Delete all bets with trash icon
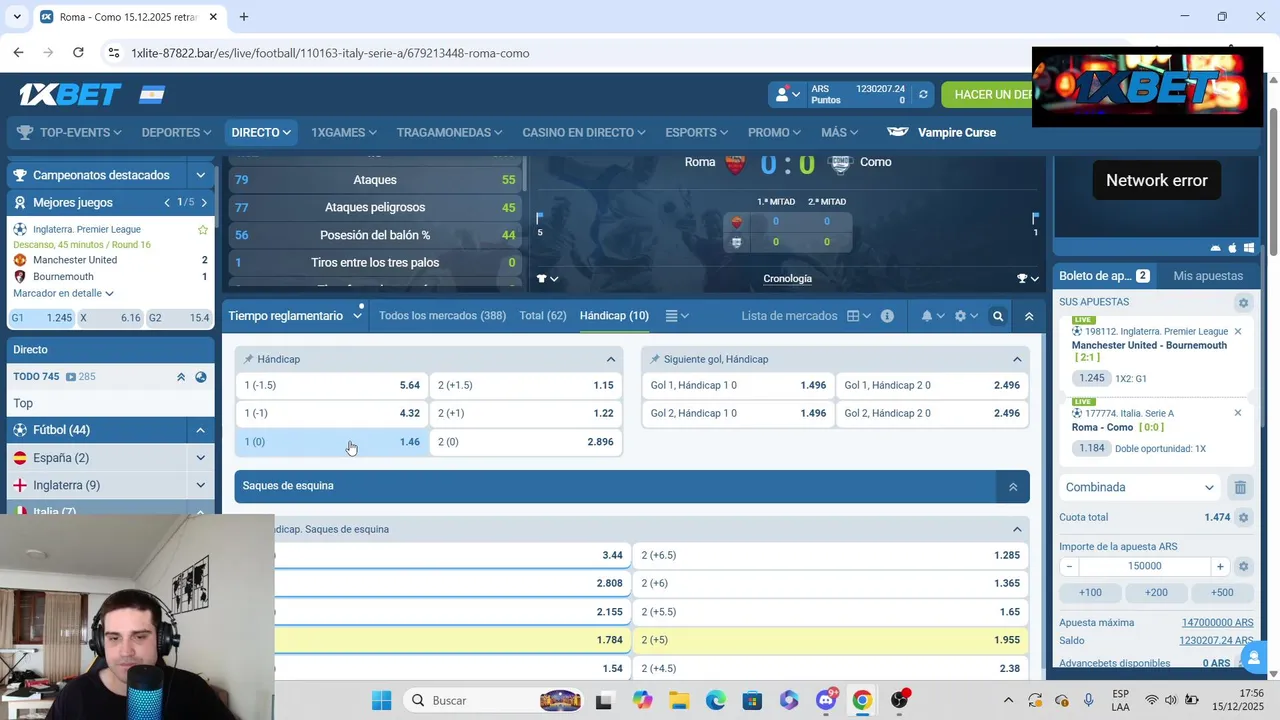This screenshot has height=720, width=1280. [x=1240, y=487]
